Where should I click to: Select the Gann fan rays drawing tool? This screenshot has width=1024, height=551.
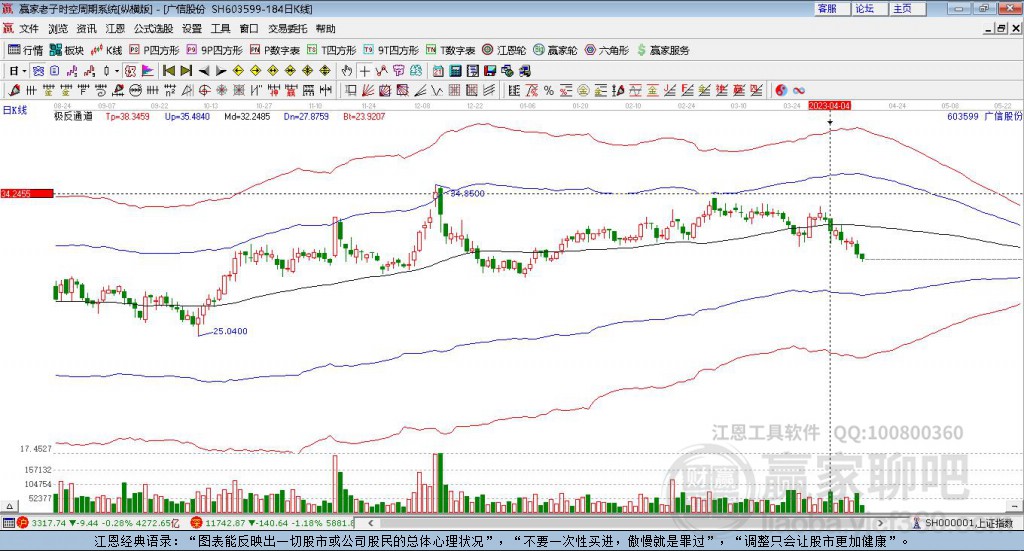click(x=366, y=90)
